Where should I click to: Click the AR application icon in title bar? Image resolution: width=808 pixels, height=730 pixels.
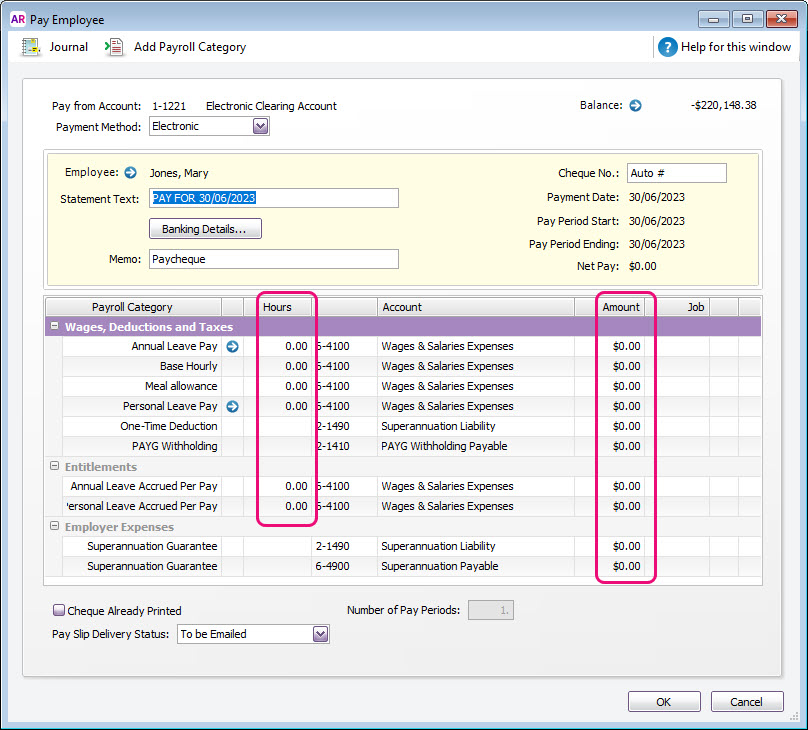click(18, 19)
